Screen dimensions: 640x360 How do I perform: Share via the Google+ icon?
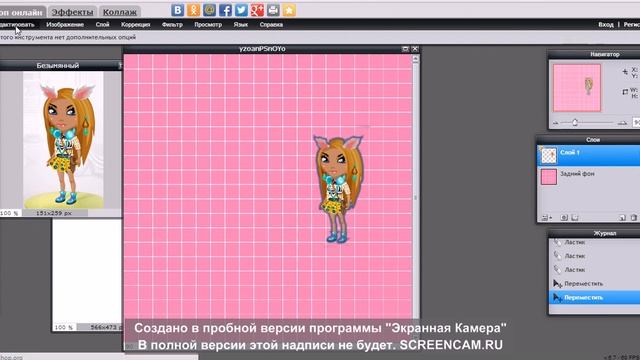(257, 10)
